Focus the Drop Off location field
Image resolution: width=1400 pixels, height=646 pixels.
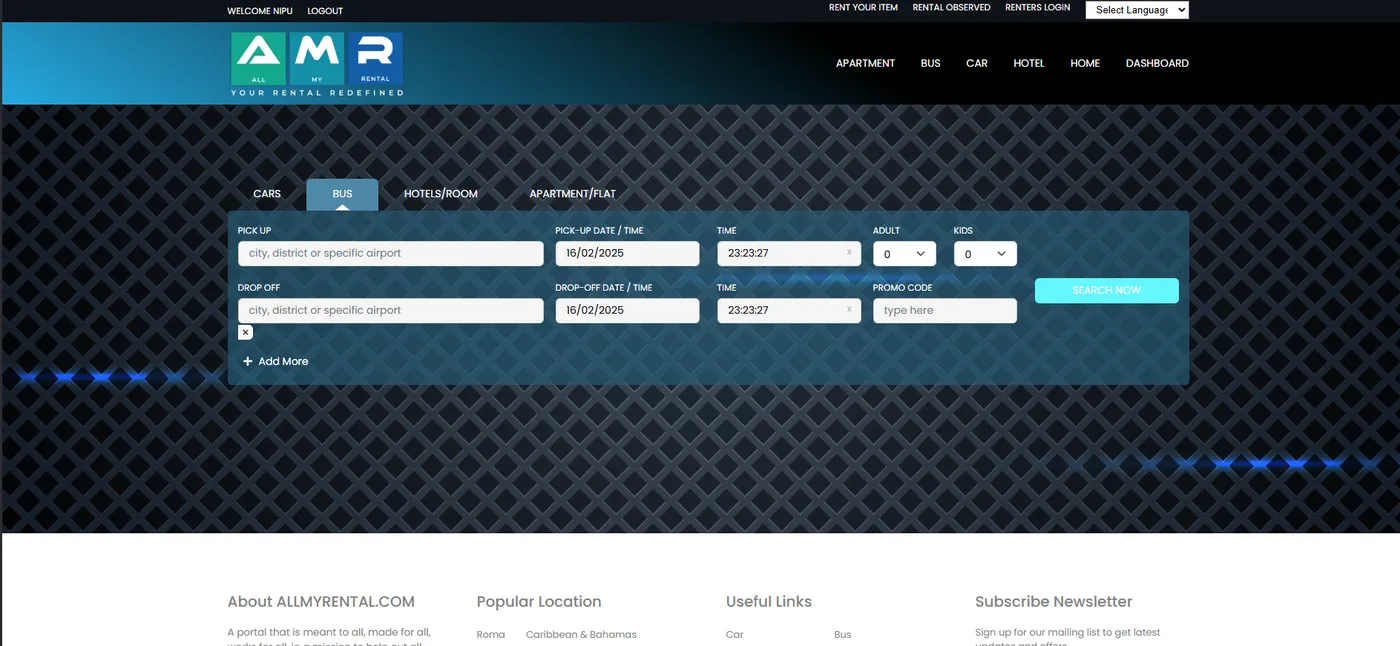391,311
